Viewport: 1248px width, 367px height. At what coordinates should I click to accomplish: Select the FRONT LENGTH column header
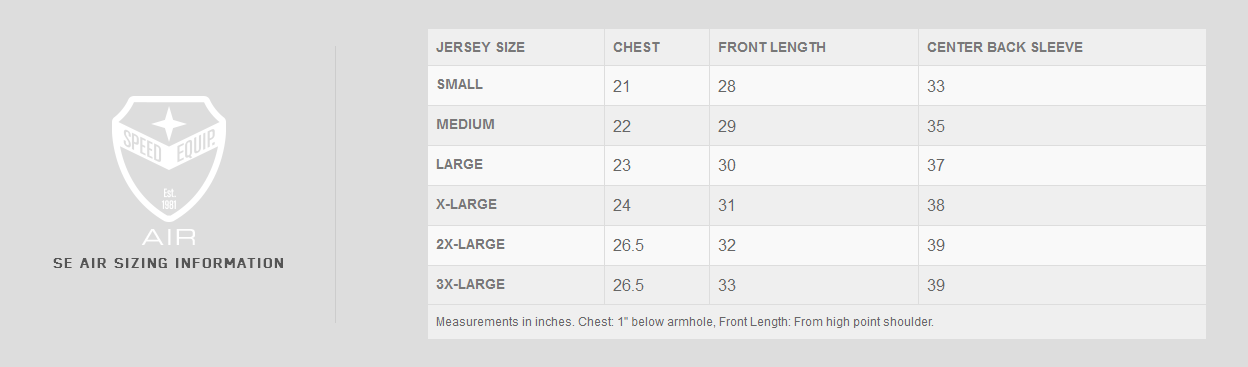click(x=772, y=47)
